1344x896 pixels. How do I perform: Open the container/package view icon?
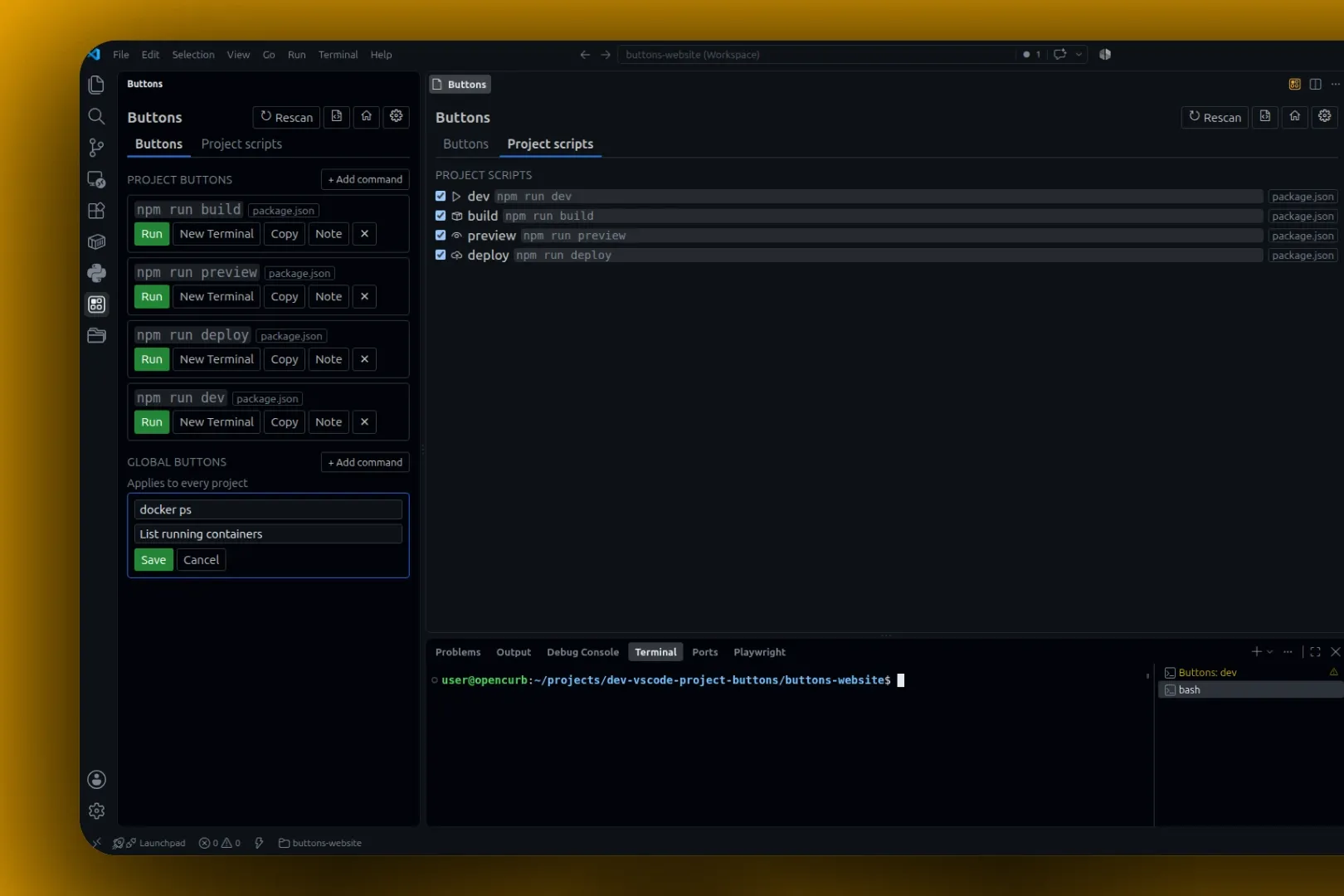point(96,241)
